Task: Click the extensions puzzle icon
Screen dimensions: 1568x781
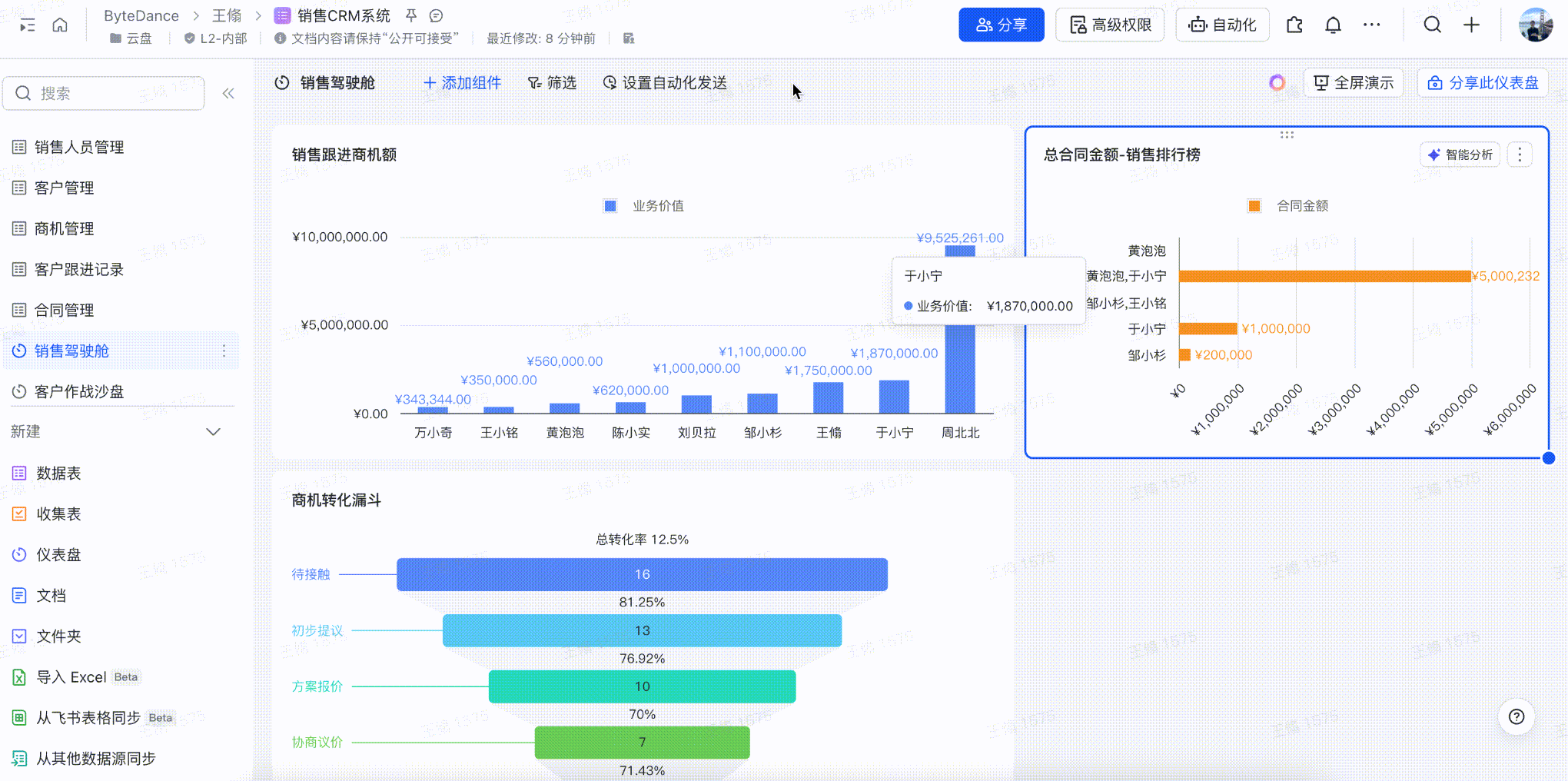Action: (1294, 25)
